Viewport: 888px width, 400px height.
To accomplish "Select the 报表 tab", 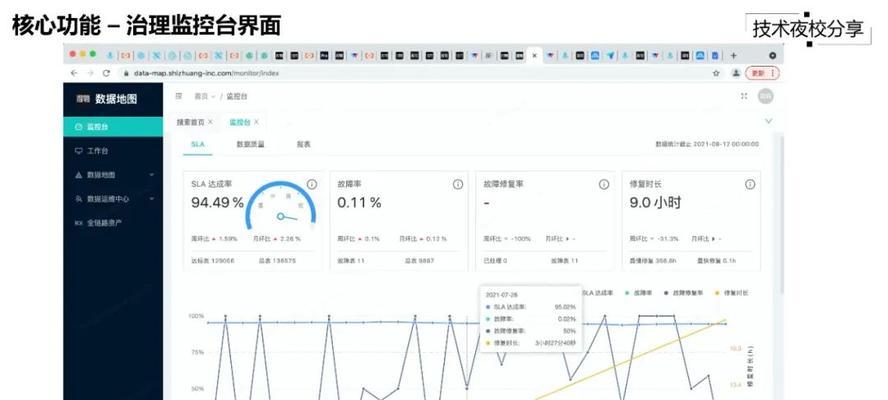I will click(x=304, y=144).
